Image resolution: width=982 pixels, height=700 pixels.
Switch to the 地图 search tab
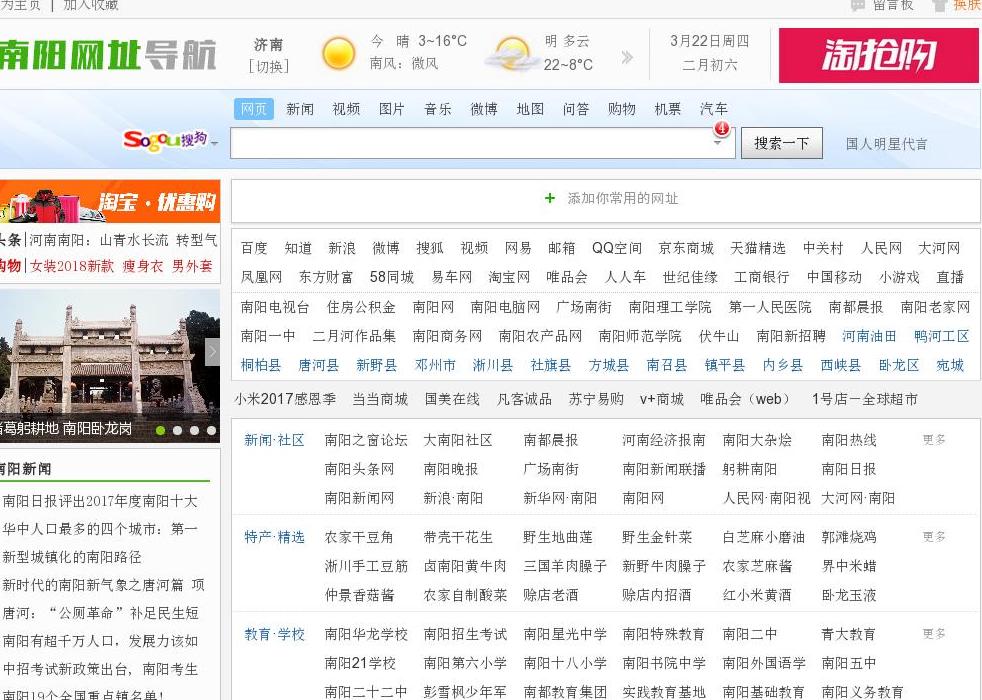(x=530, y=109)
